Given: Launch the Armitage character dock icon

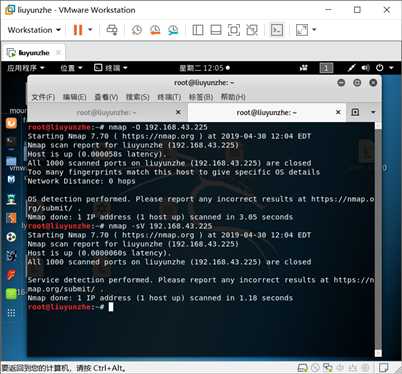Looking at the screenshot, I should [x=11, y=199].
